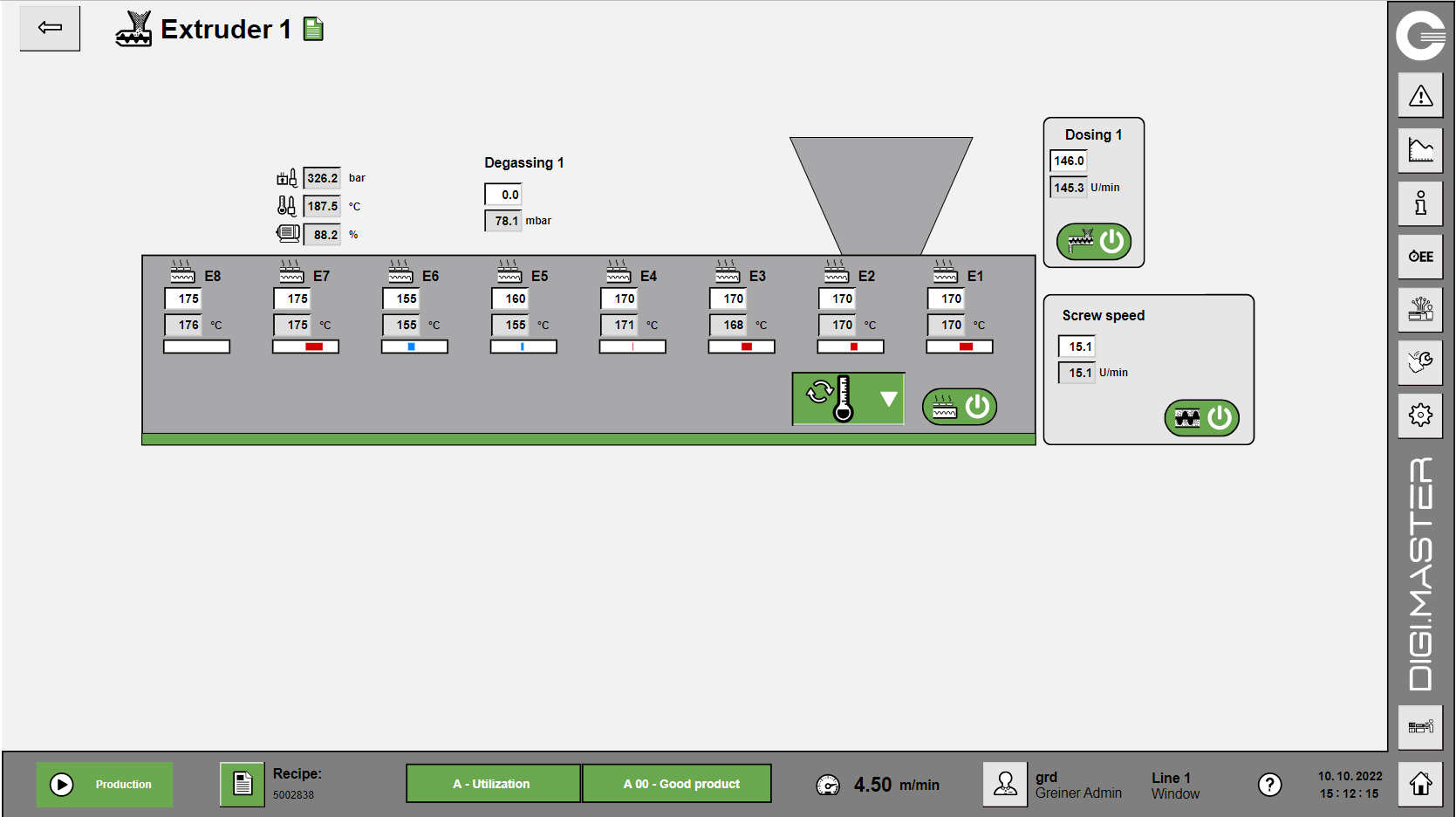This screenshot has height=817, width=1456.
Task: Click the E3 actual temperature 168
Action: point(728,325)
